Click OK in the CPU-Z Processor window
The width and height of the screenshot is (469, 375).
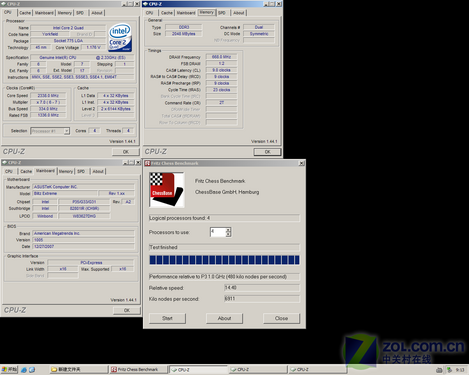click(126, 152)
